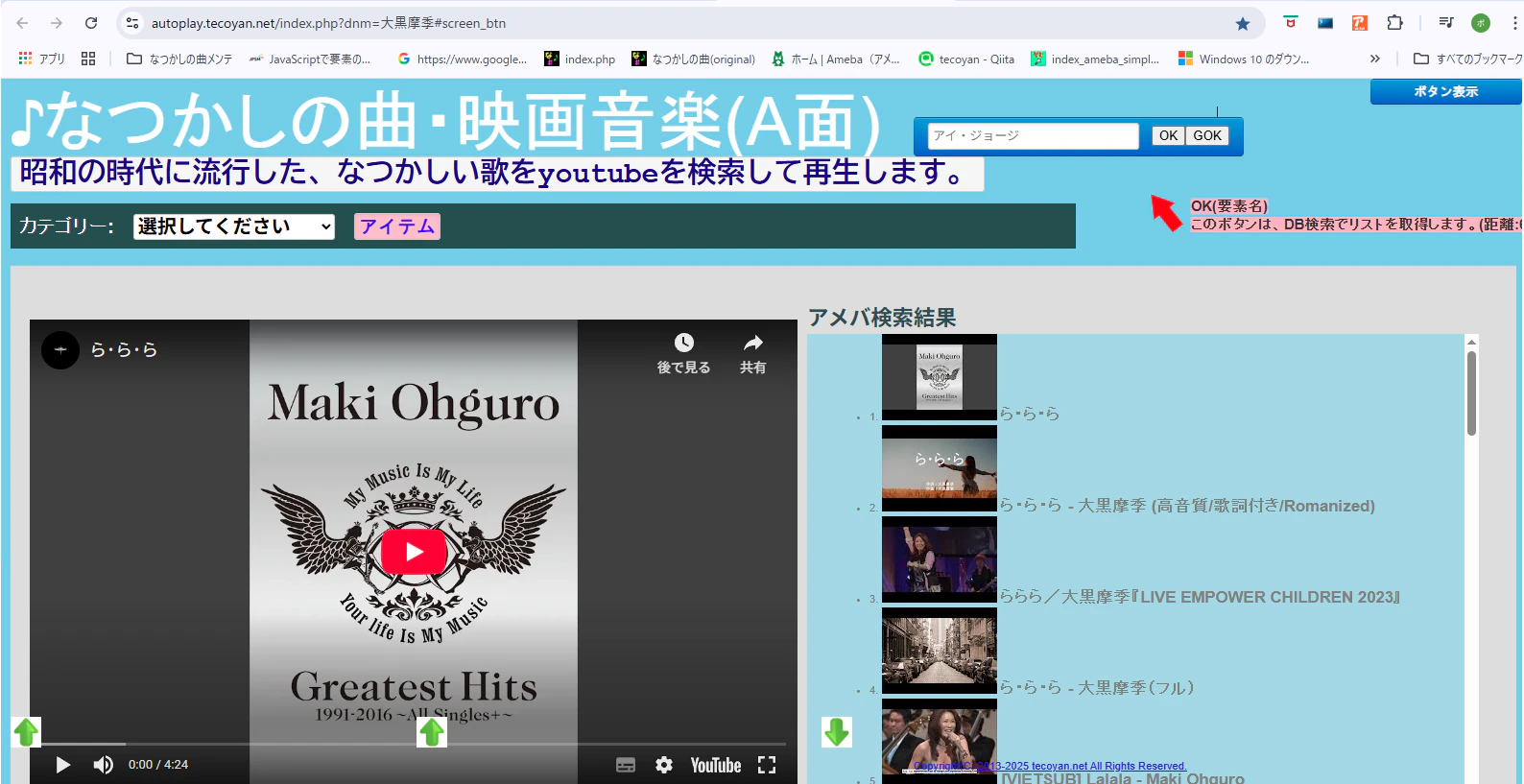Screen dimensions: 1524x784
Task: Open なつかしの曲メンテ bookmark folder
Action: click(x=179, y=59)
